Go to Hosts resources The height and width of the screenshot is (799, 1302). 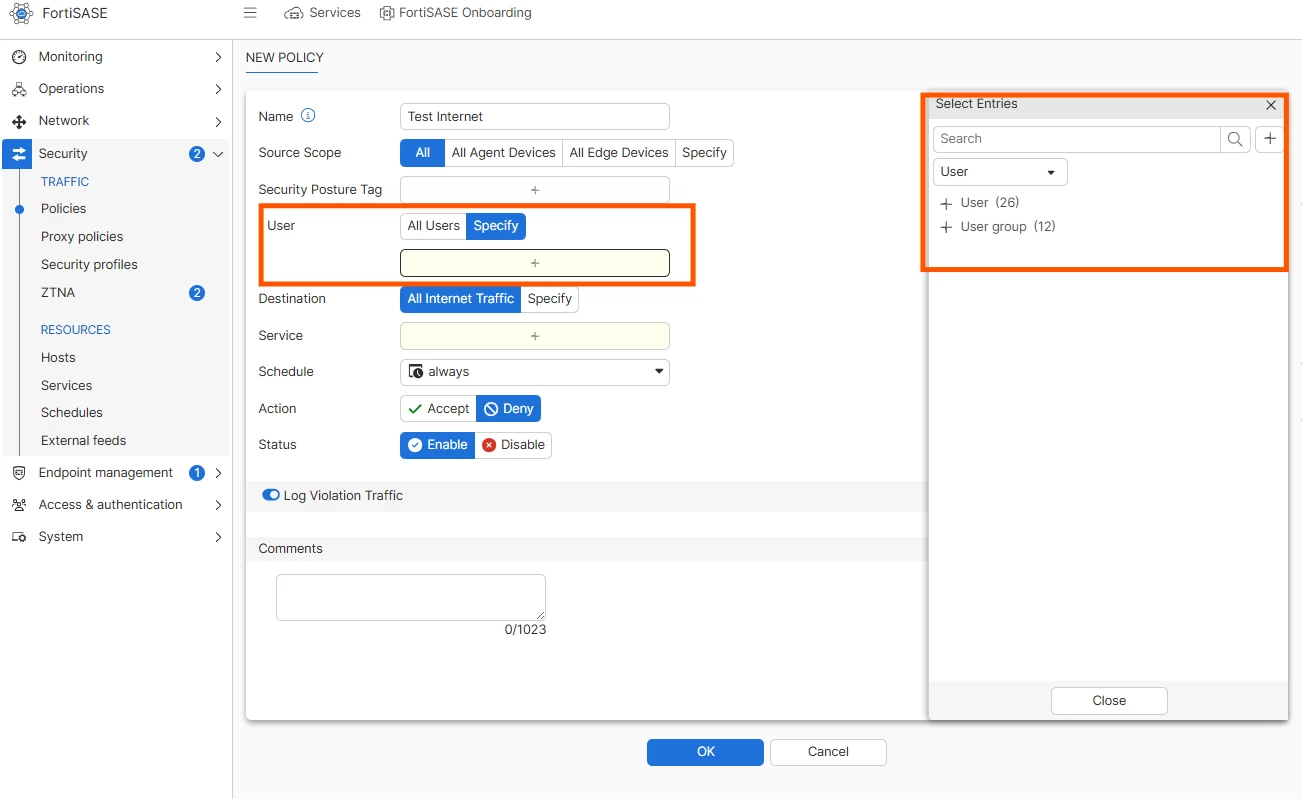[x=58, y=358]
